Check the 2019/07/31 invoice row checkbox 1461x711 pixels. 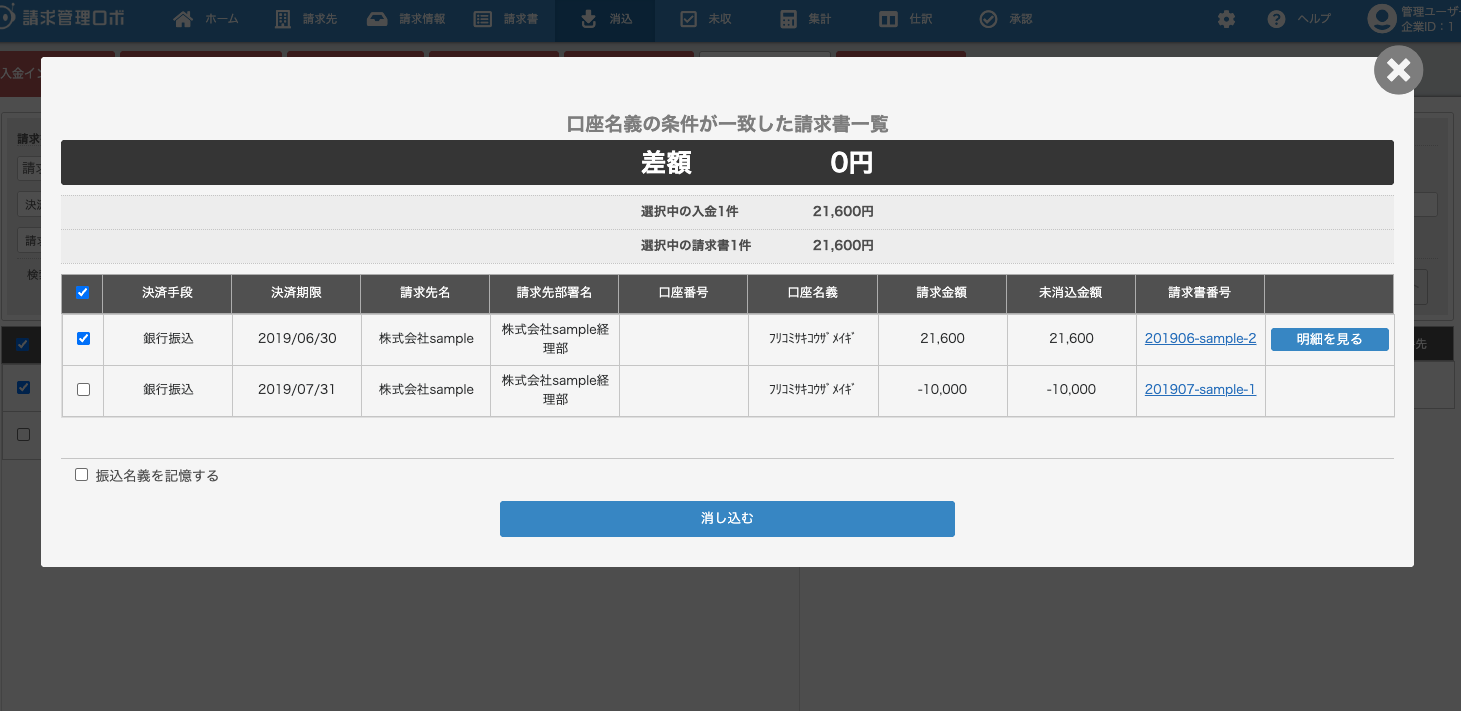click(x=83, y=390)
